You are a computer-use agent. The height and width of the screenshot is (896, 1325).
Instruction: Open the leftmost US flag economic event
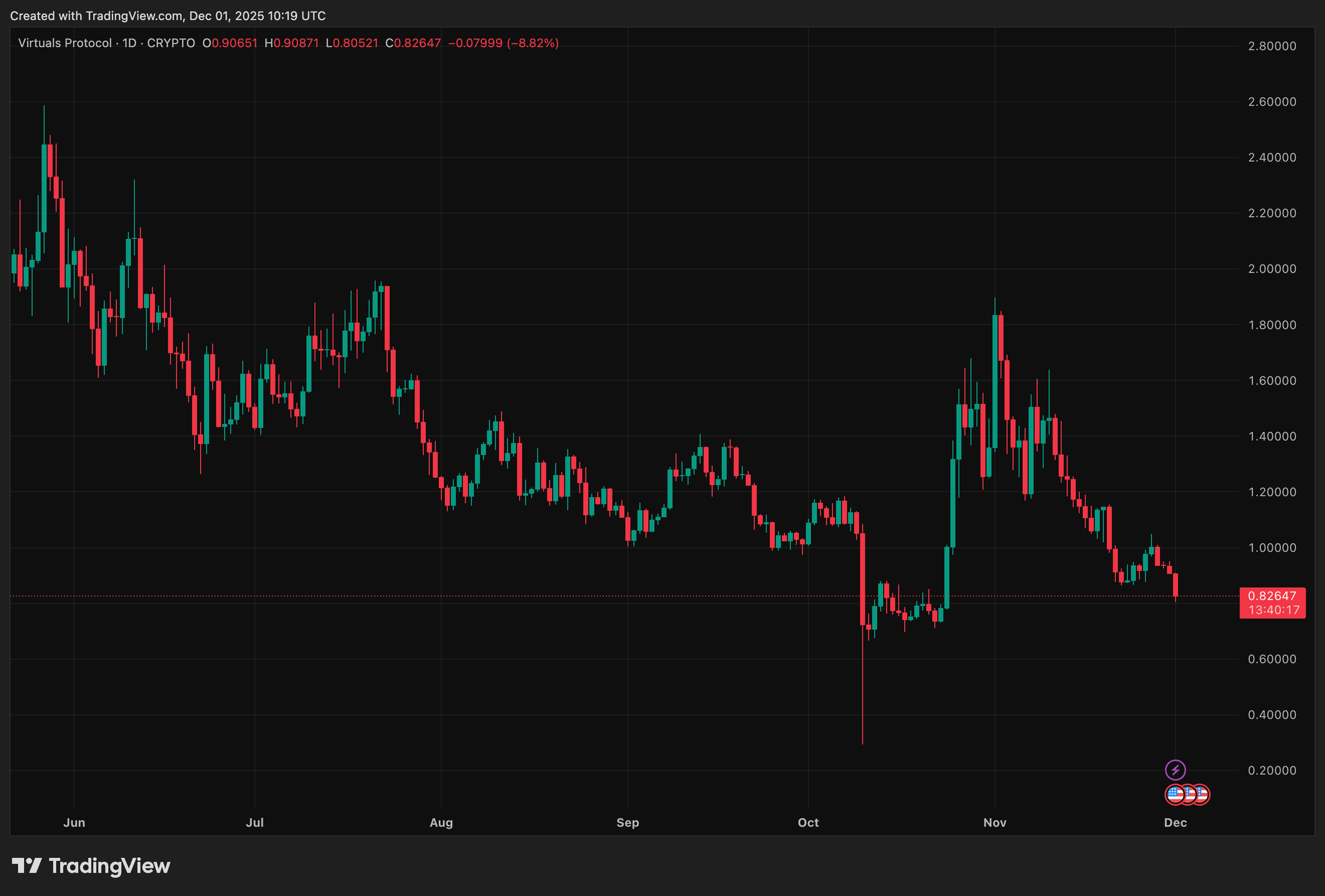tap(1174, 794)
